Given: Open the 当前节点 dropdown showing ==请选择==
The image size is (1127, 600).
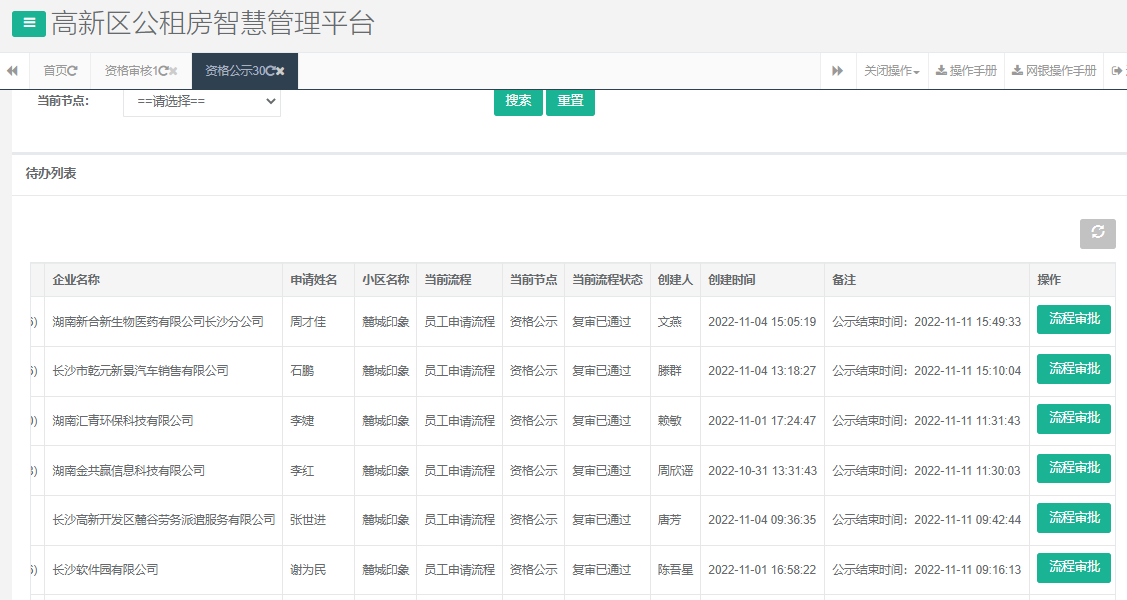Looking at the screenshot, I should coord(200,102).
